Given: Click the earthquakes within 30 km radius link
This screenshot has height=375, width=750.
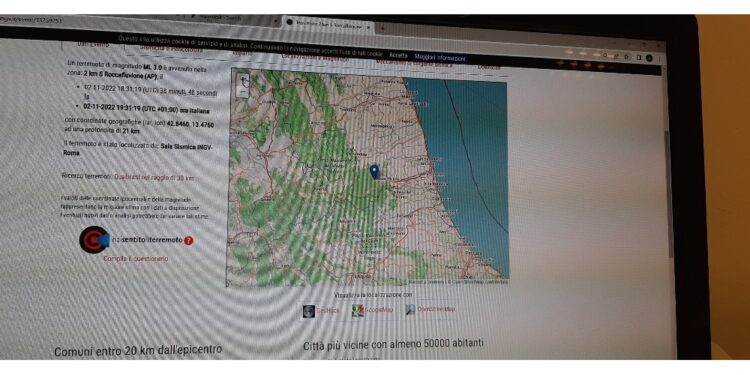Looking at the screenshot, I should coord(154,177).
